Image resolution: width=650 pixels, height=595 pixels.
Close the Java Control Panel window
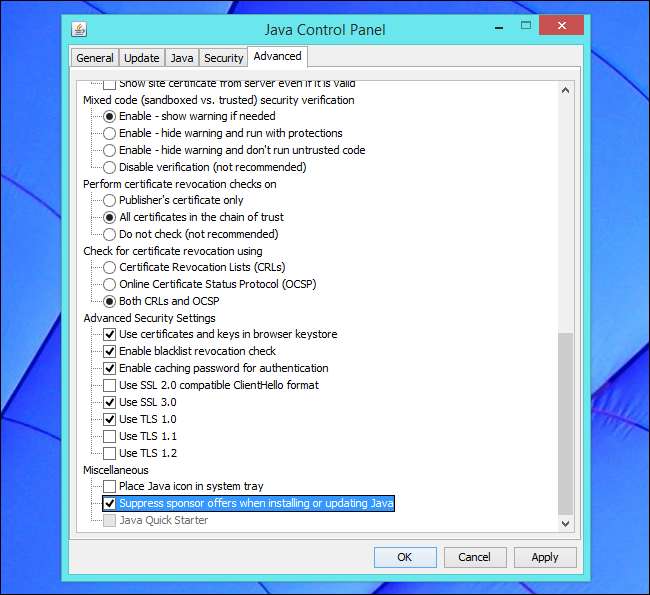[x=562, y=26]
